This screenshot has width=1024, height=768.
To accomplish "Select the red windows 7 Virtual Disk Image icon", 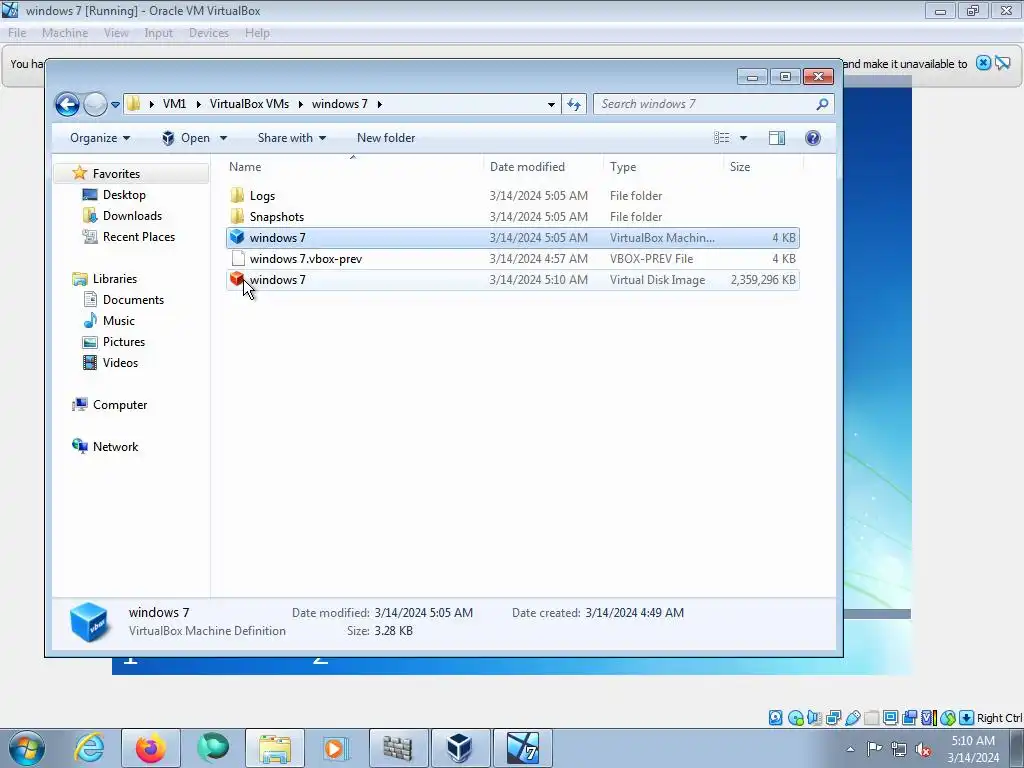I will click(x=237, y=280).
